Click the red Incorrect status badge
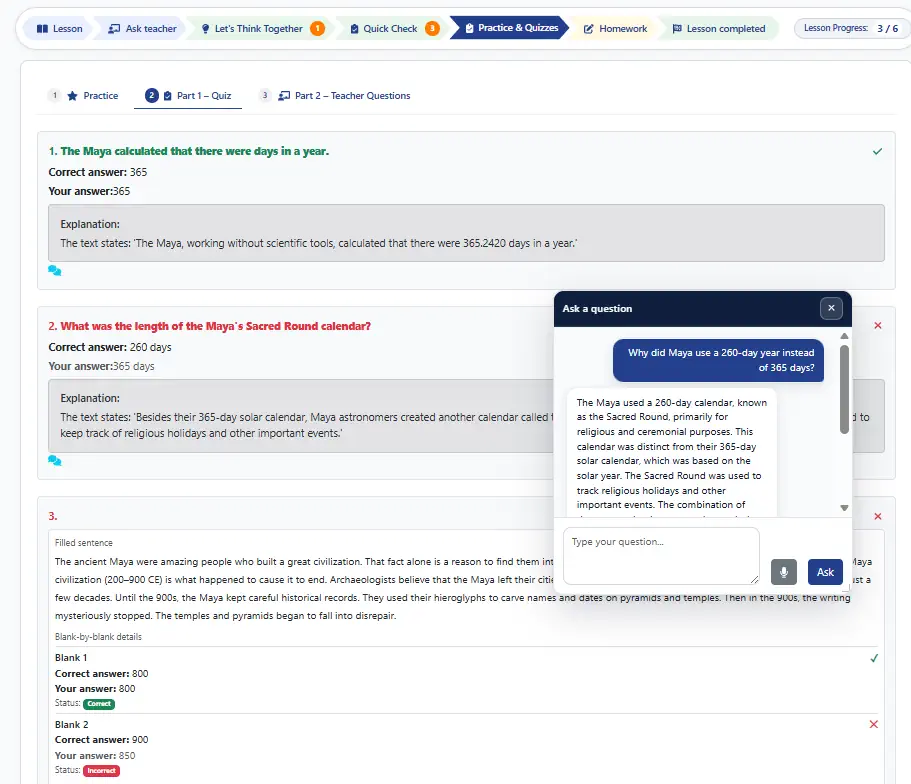Image resolution: width=911 pixels, height=784 pixels. [102, 771]
